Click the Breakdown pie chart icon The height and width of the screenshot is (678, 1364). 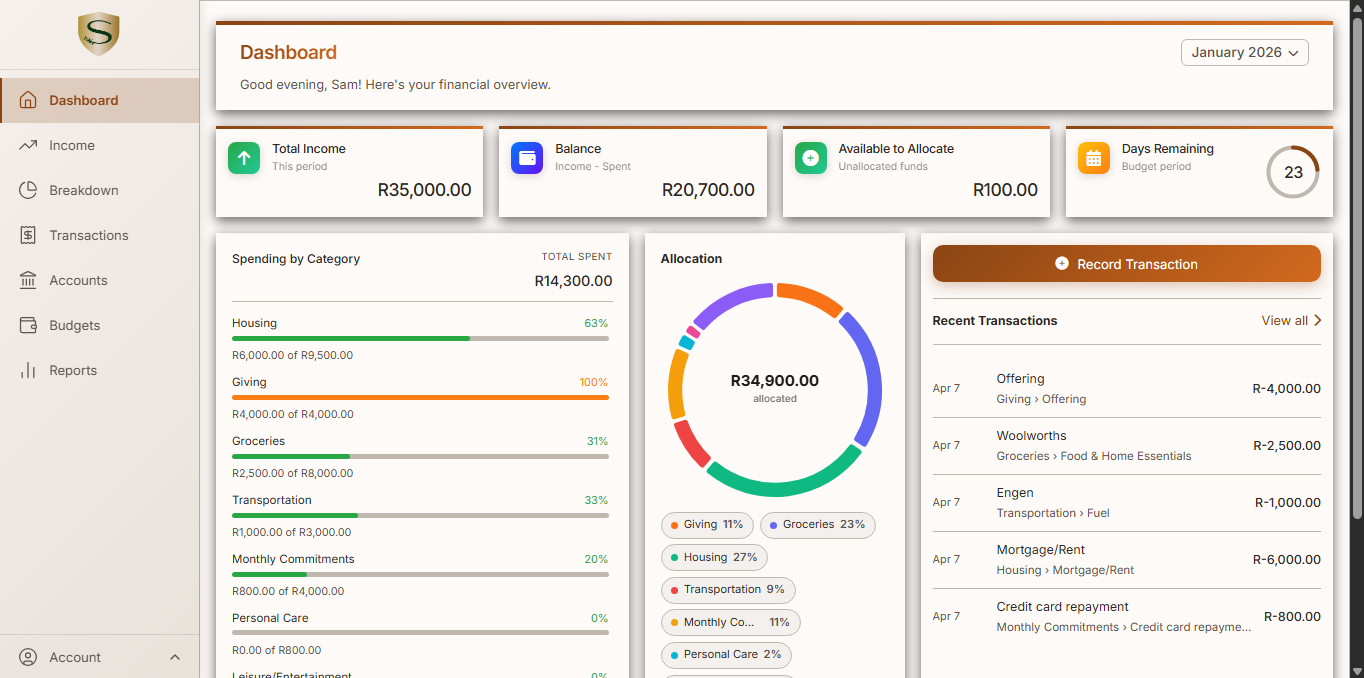pyautogui.click(x=28, y=190)
